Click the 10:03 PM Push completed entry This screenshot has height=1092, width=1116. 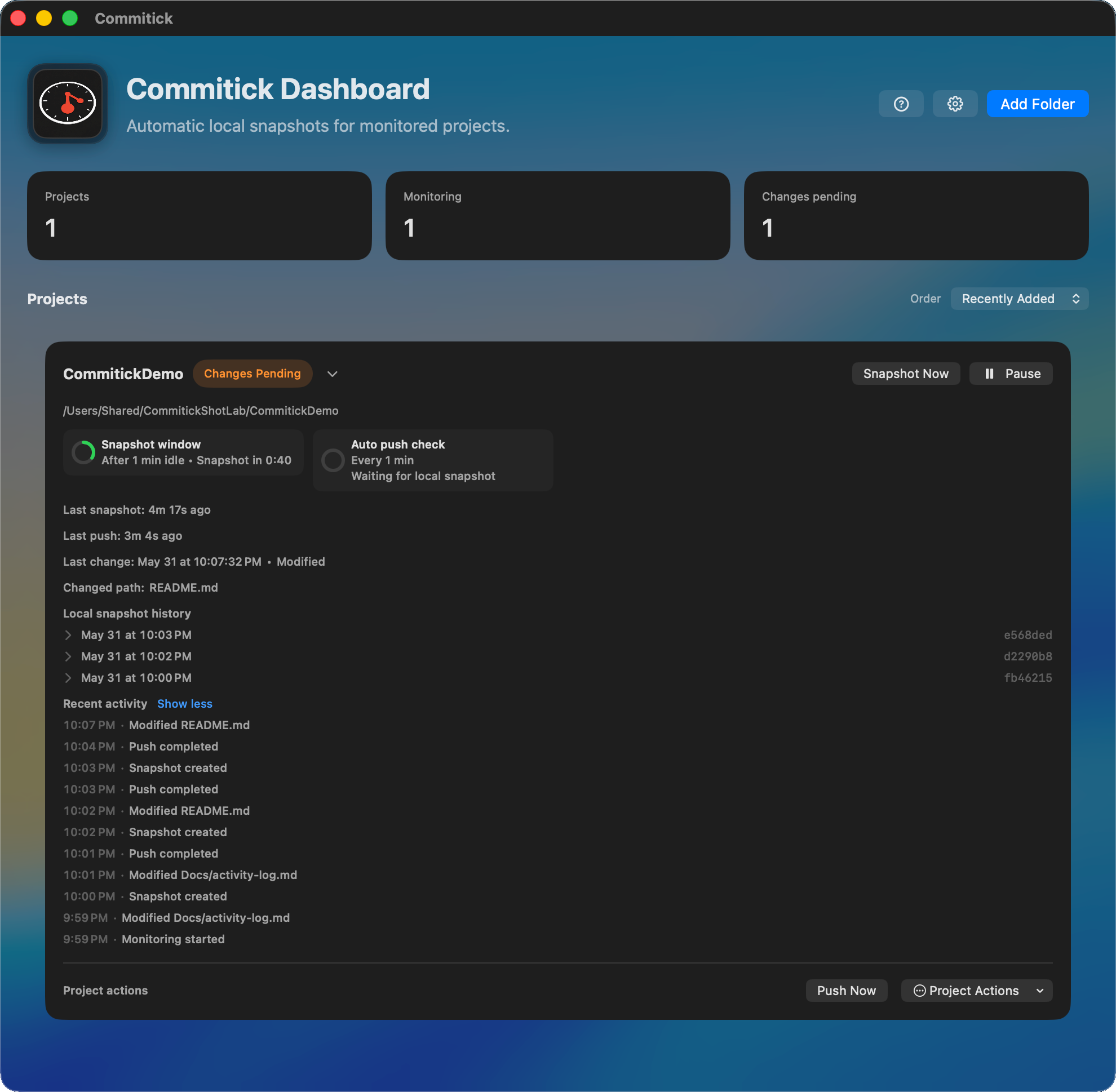140,789
